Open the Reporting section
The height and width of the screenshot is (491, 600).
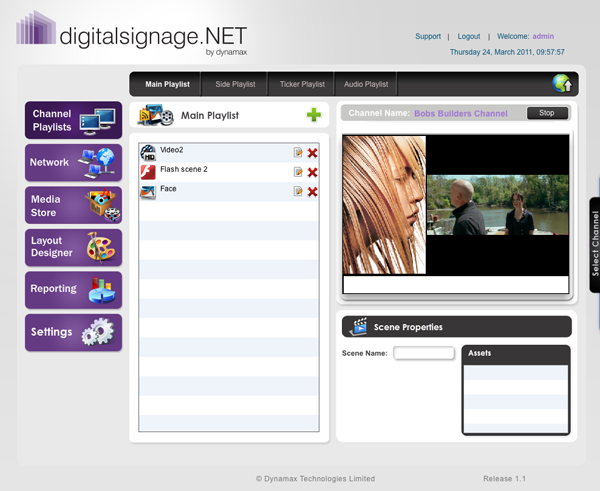[x=73, y=290]
